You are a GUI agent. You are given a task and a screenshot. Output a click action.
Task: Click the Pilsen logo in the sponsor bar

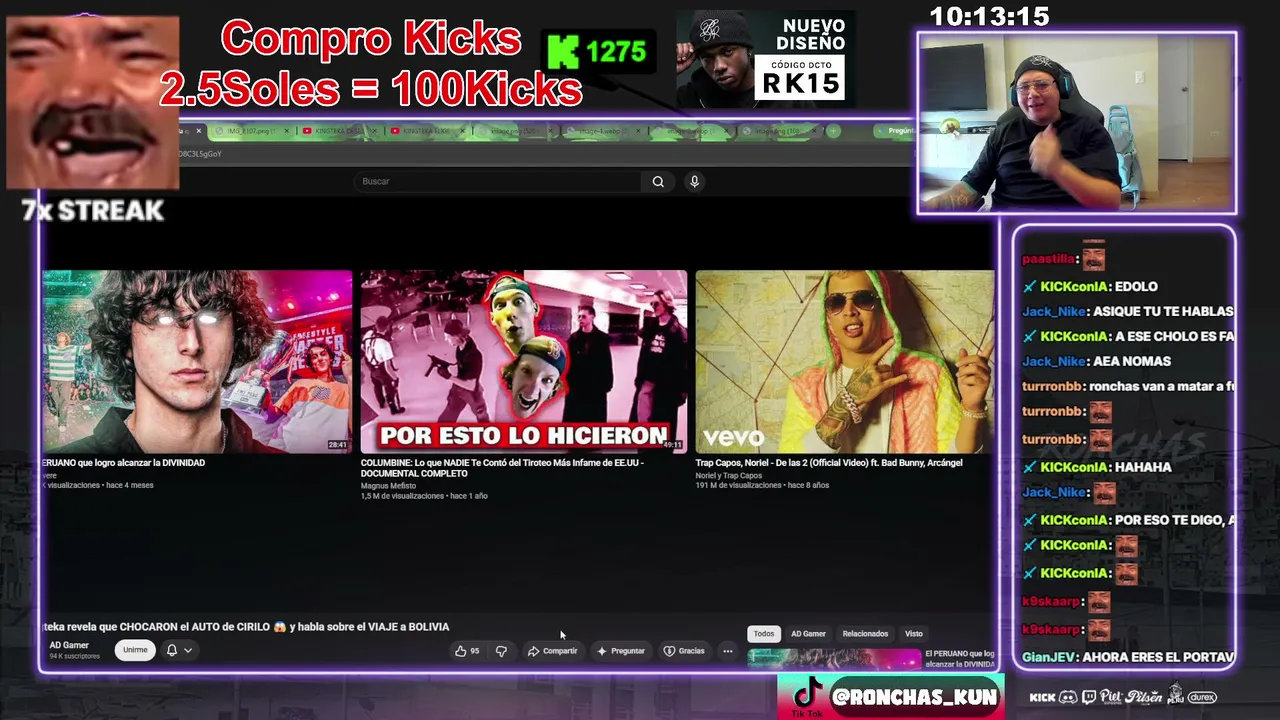(x=1143, y=697)
